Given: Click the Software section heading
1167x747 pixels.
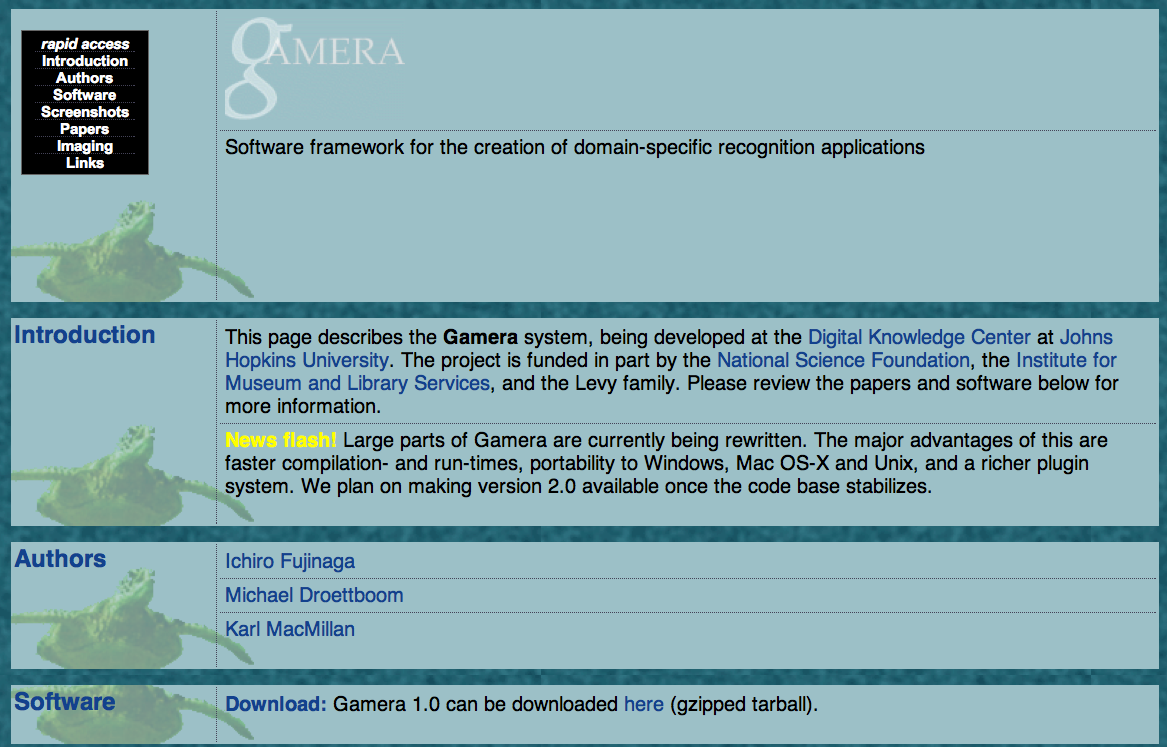Looking at the screenshot, I should (x=65, y=702).
